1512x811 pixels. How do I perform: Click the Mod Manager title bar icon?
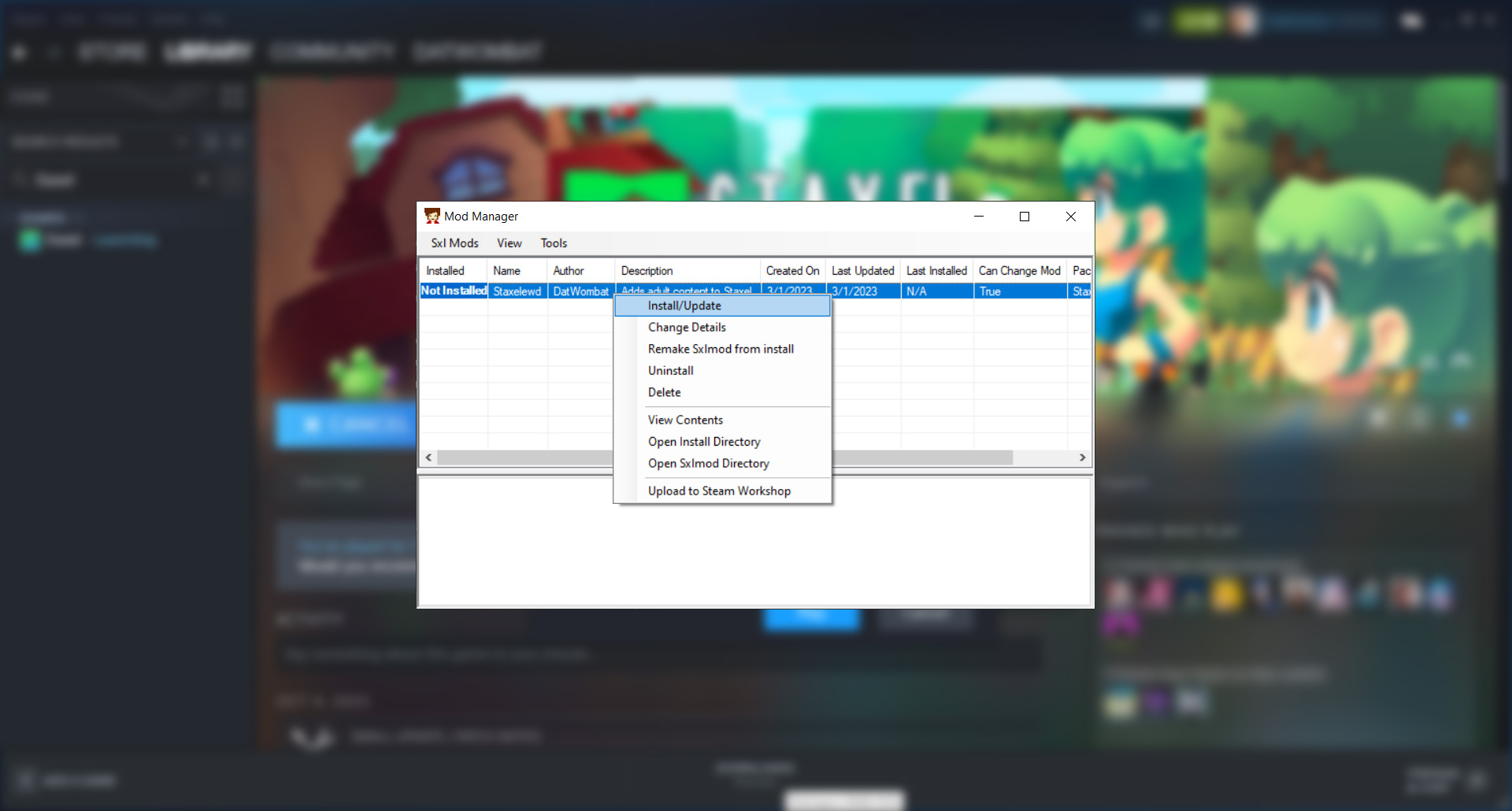432,216
